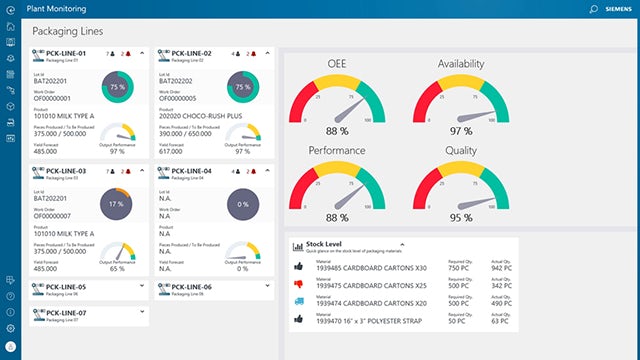Expand the PCK-LINE-05 card

pos(142,286)
